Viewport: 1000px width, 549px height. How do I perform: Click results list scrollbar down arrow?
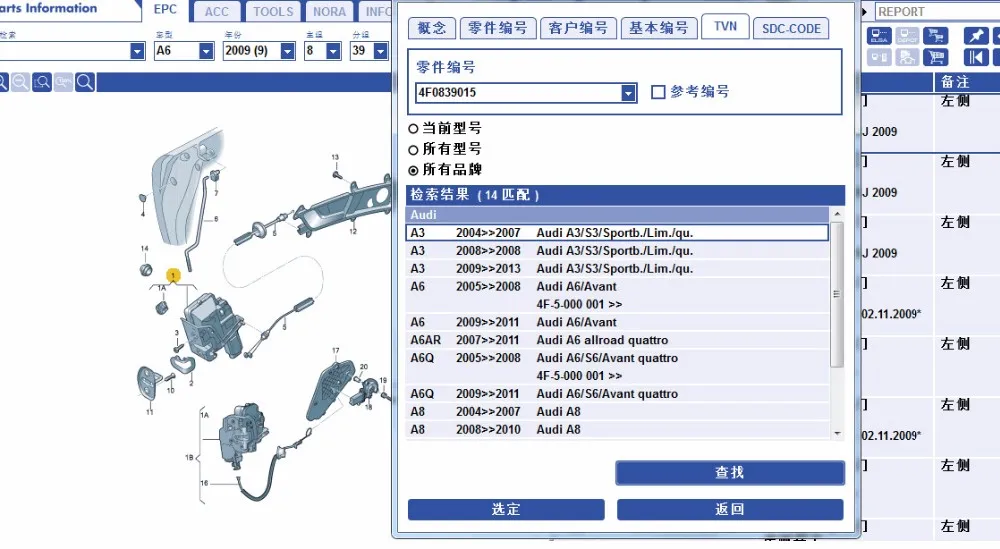coord(837,433)
